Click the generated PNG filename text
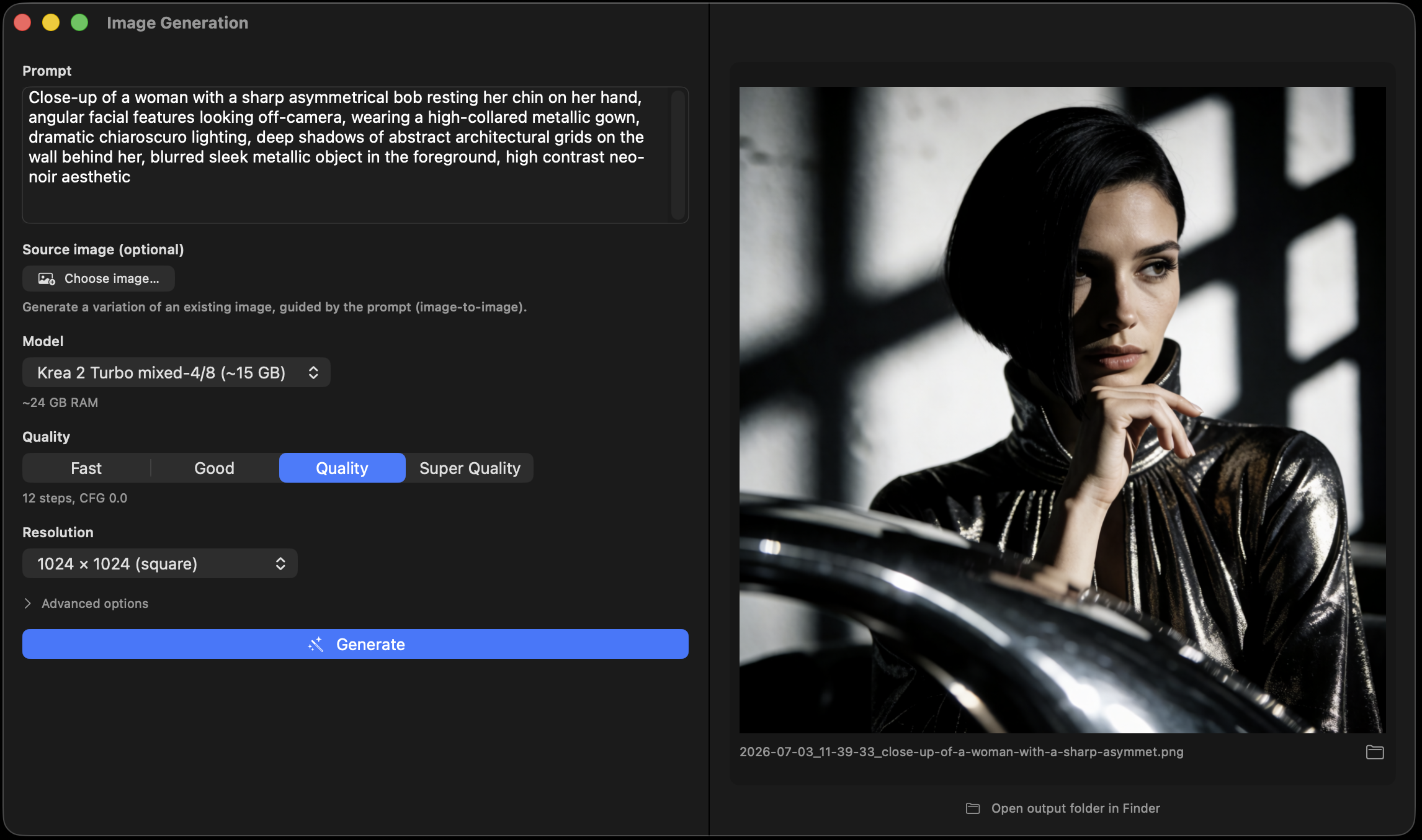 click(961, 752)
